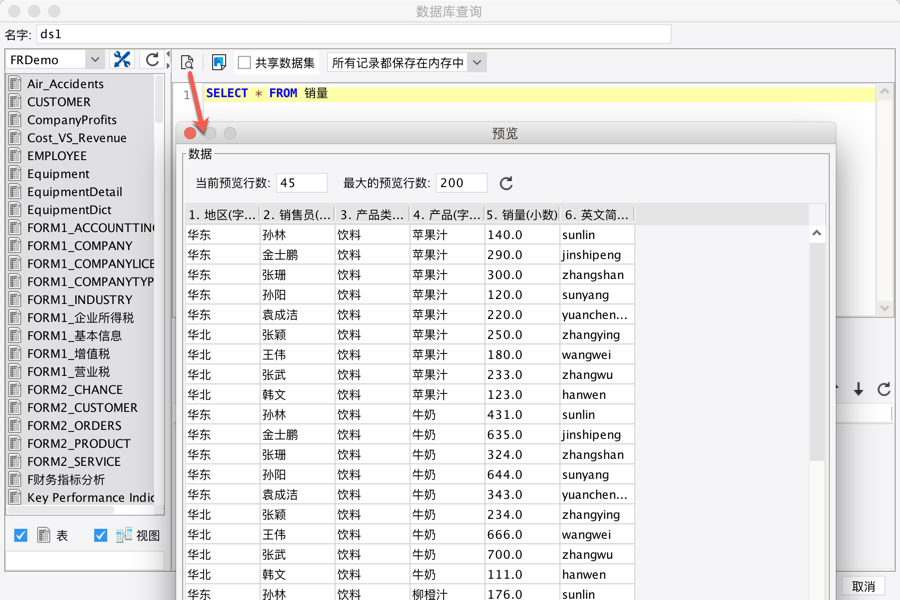Select the FORM1_营业税 table
Screen dimensions: 900x600
point(68,371)
